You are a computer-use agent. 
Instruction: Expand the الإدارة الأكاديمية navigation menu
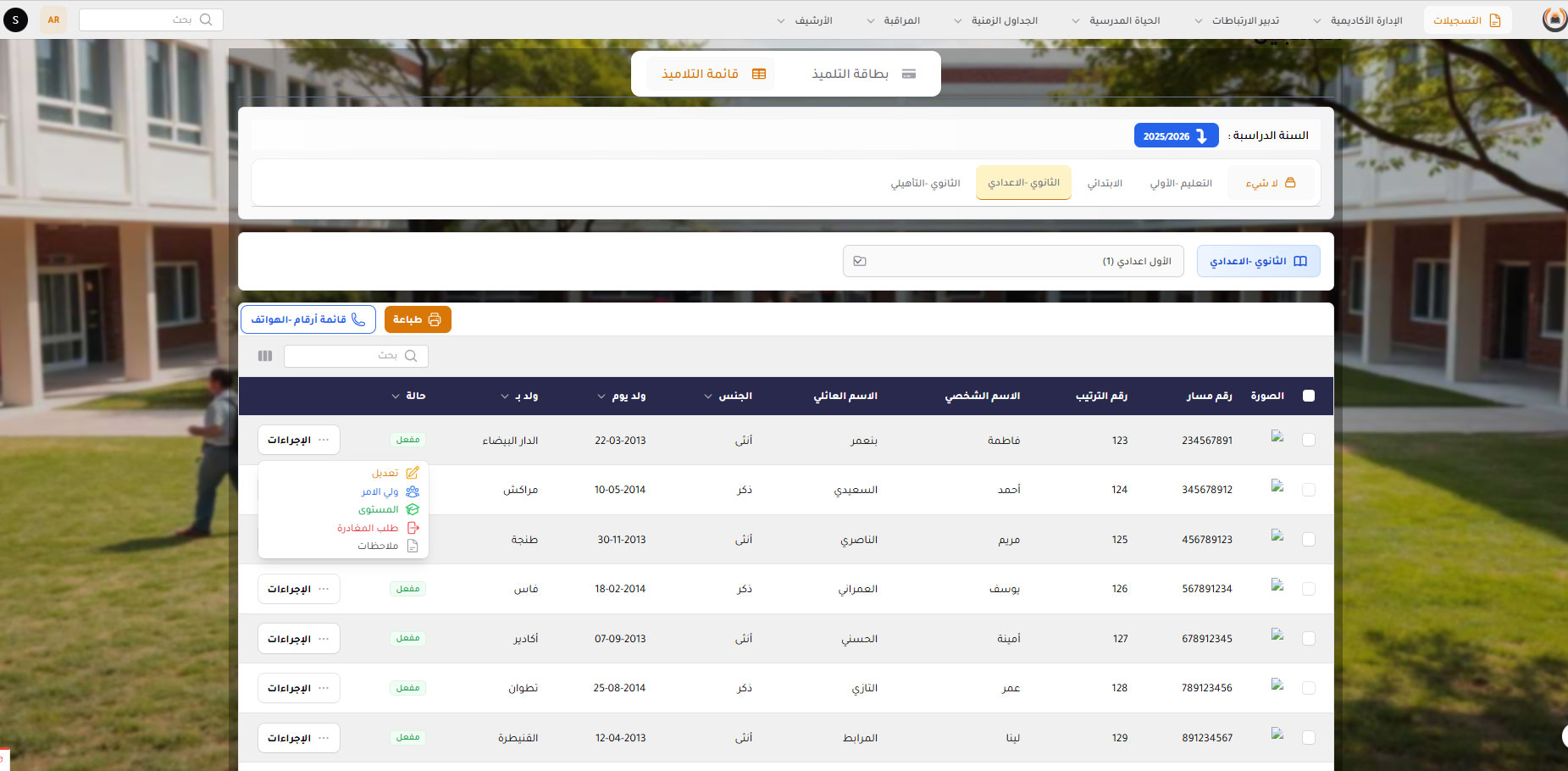point(1358,20)
